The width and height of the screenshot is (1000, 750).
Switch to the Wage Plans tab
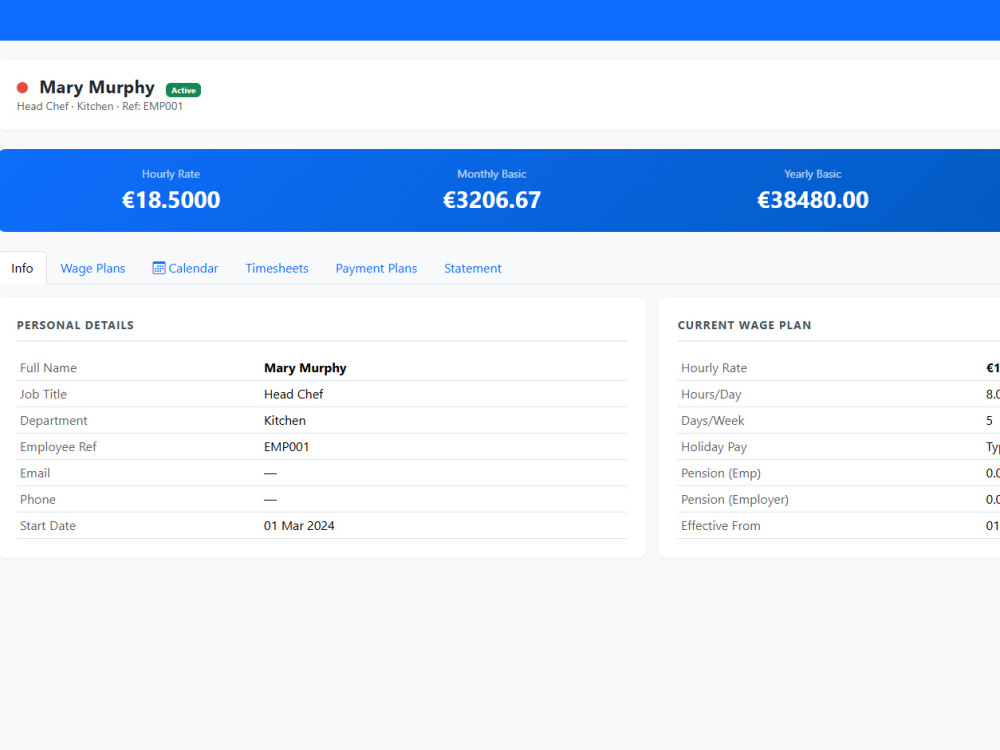pyautogui.click(x=93, y=268)
